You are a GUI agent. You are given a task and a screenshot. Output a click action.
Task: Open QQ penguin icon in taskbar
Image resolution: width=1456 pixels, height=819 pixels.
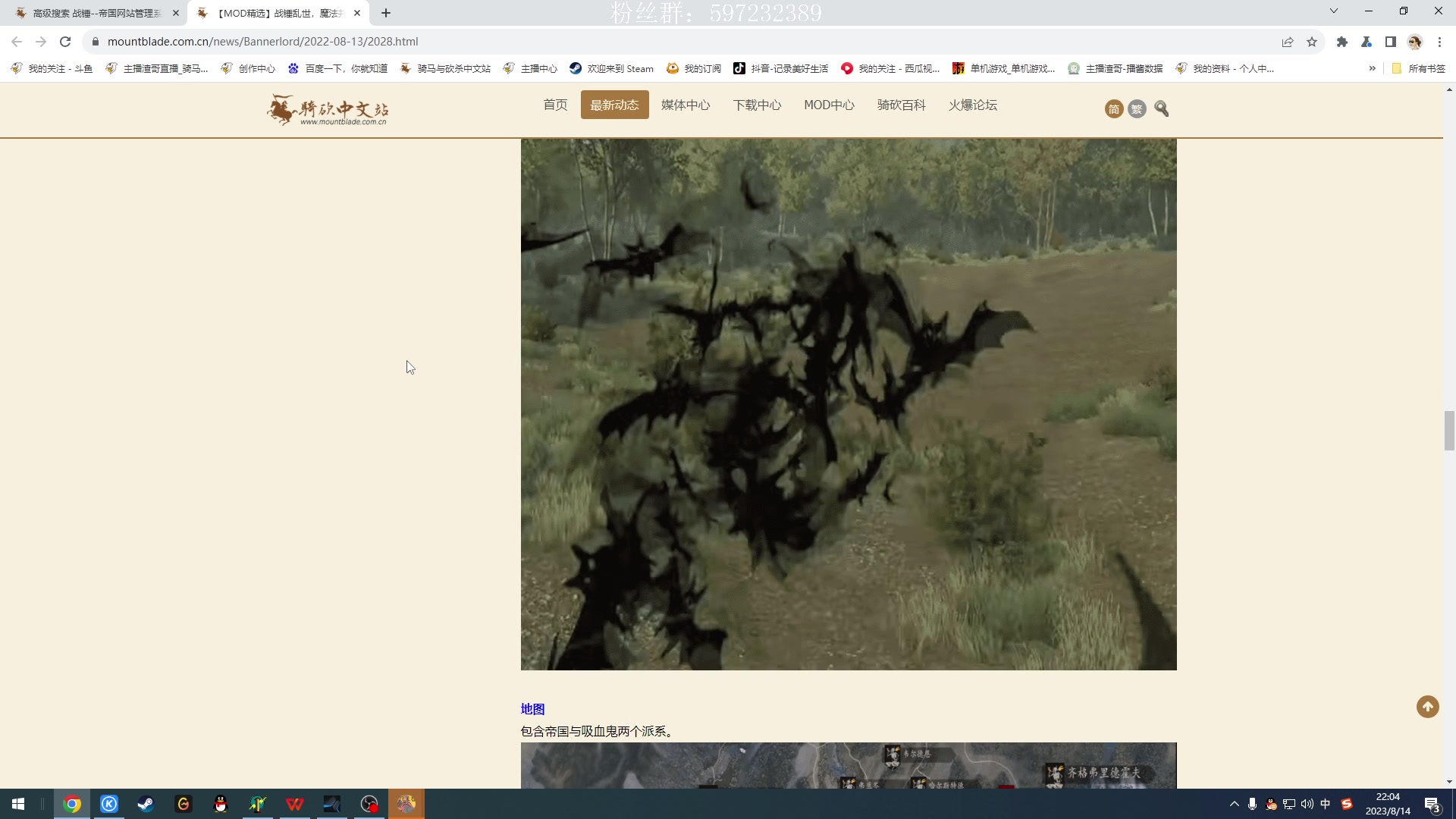pyautogui.click(x=220, y=804)
